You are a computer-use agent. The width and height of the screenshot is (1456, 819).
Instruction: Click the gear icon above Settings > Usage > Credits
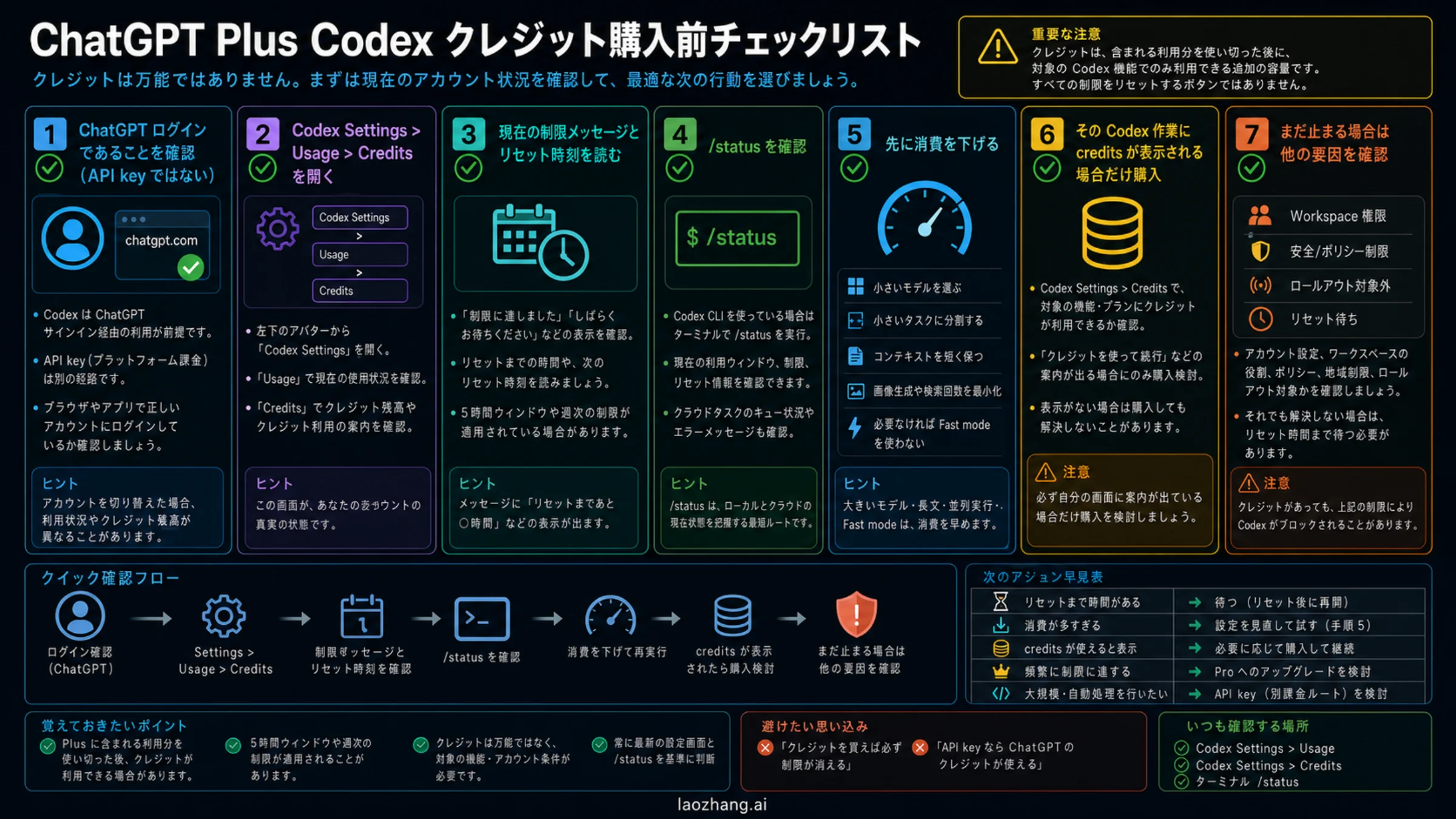[x=223, y=616]
